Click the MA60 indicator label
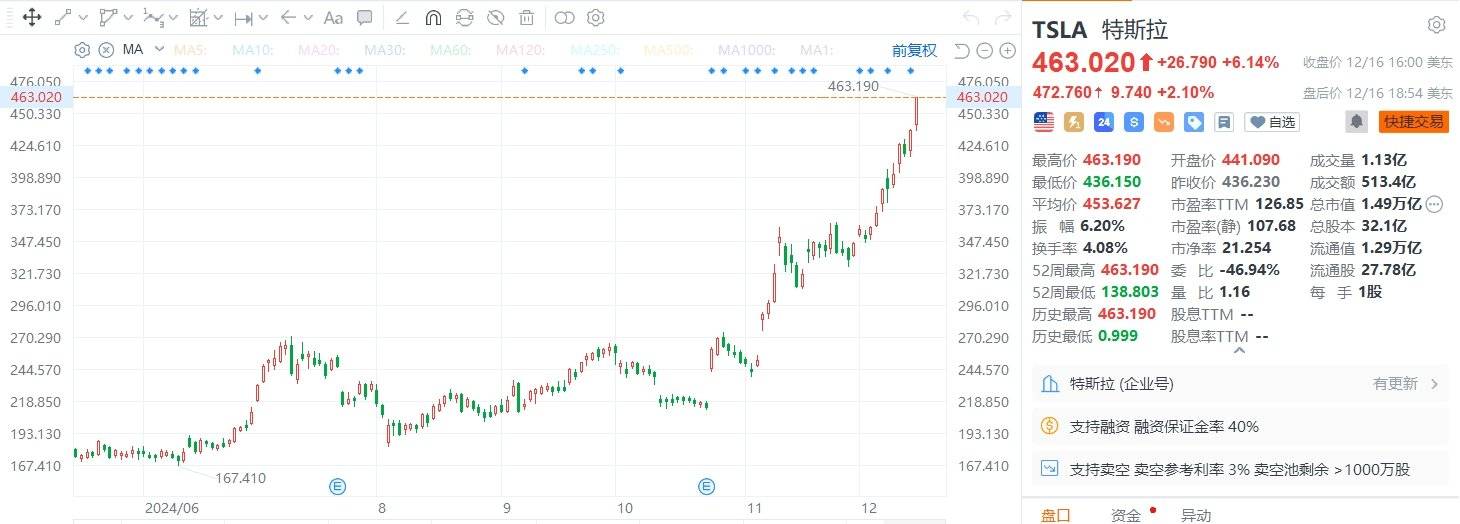Screen dimensions: 1460x524 coord(450,50)
